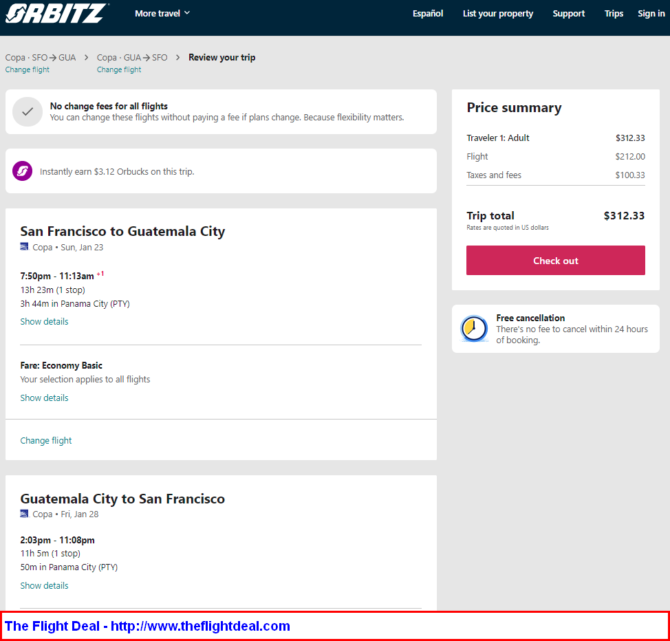Click the Price summary heading

click(x=514, y=108)
